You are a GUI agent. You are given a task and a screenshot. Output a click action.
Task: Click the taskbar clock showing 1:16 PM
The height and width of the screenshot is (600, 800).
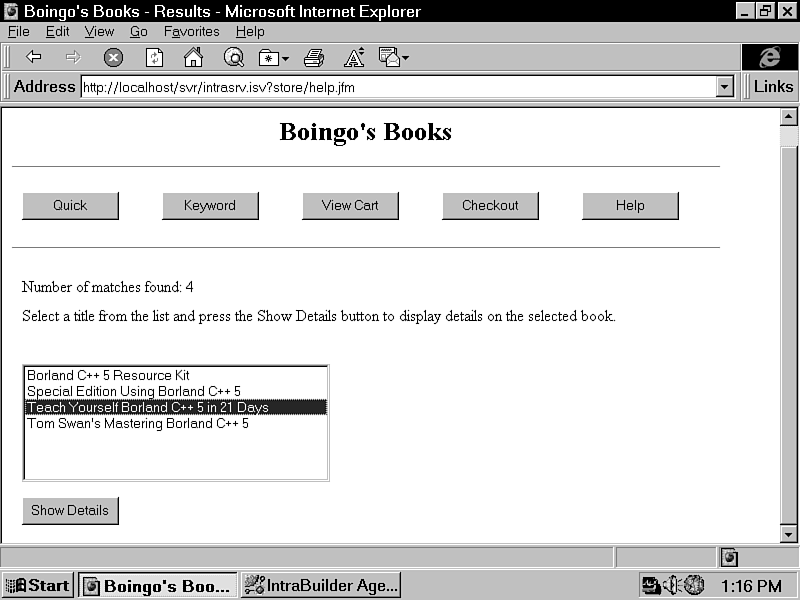[751, 586]
